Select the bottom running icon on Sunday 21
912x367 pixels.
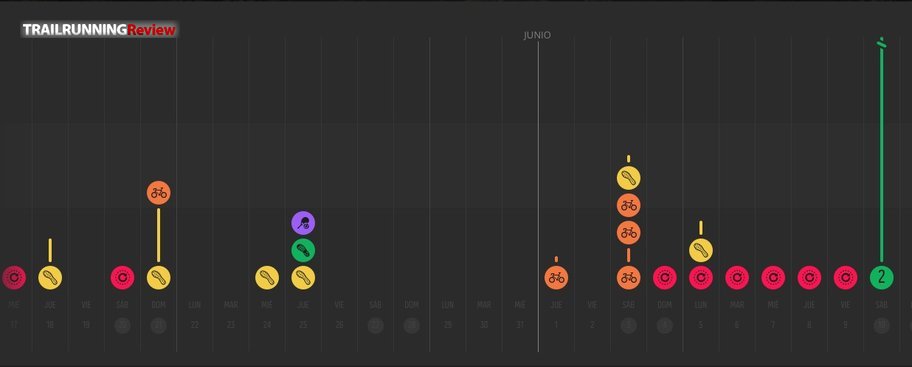(x=158, y=277)
